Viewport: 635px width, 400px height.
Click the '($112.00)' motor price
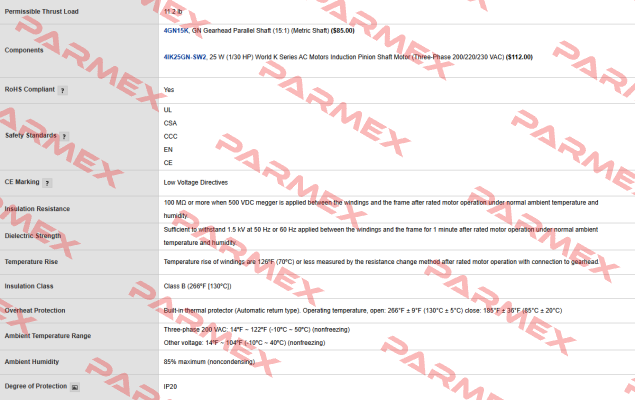519,57
